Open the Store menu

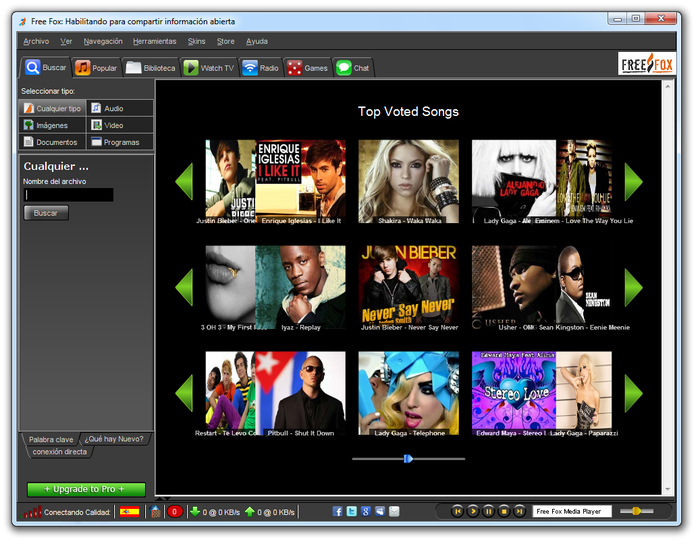(225, 42)
